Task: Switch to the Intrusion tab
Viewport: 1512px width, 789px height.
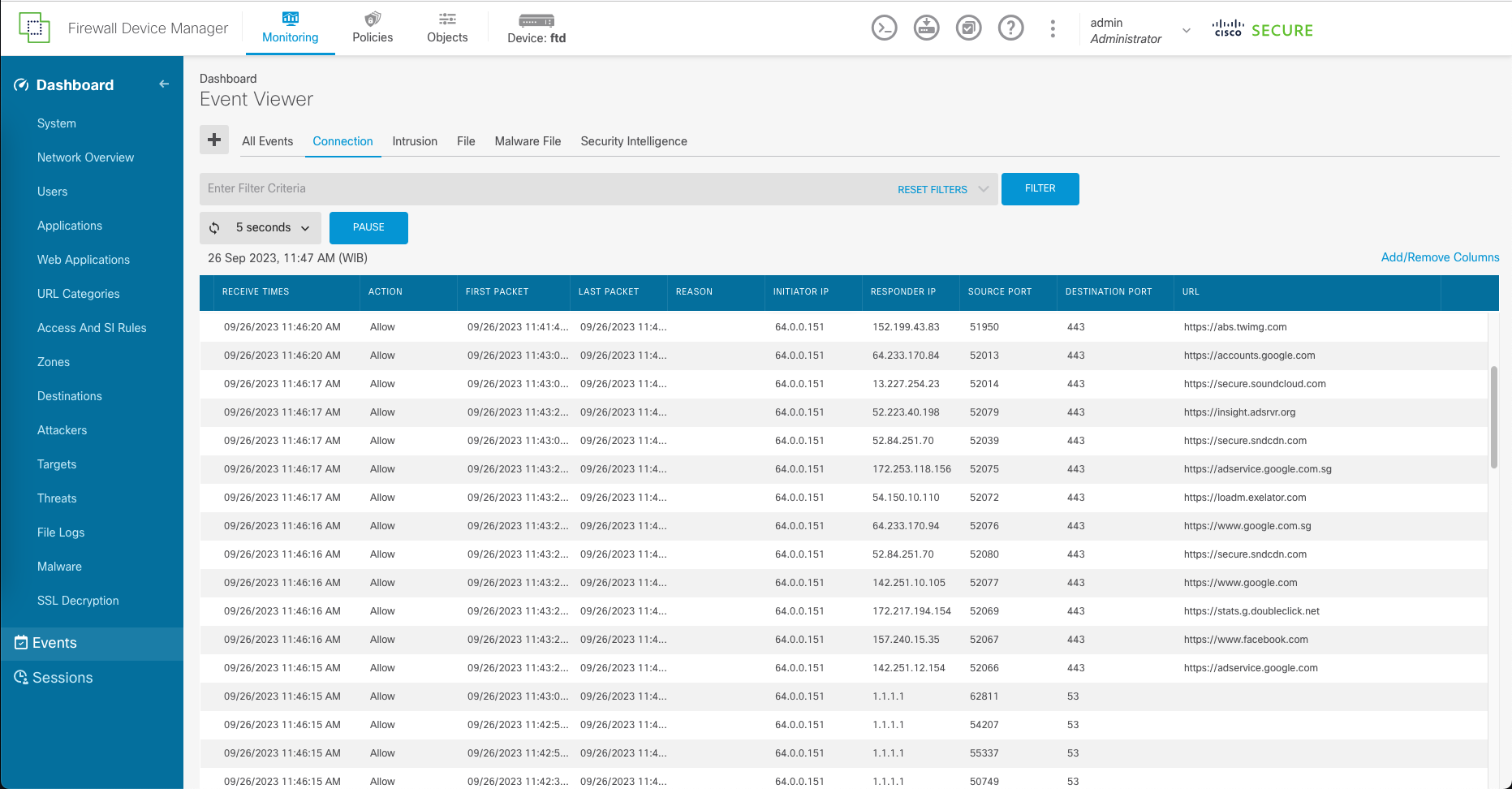Action: point(415,141)
